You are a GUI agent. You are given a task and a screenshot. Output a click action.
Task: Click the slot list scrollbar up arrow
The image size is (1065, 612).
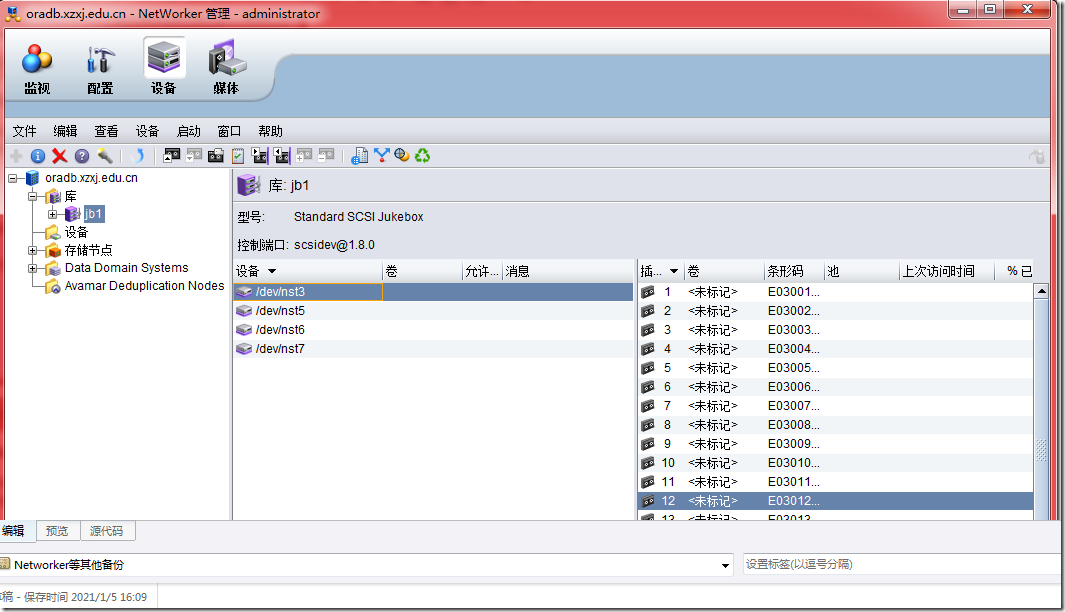click(1041, 291)
